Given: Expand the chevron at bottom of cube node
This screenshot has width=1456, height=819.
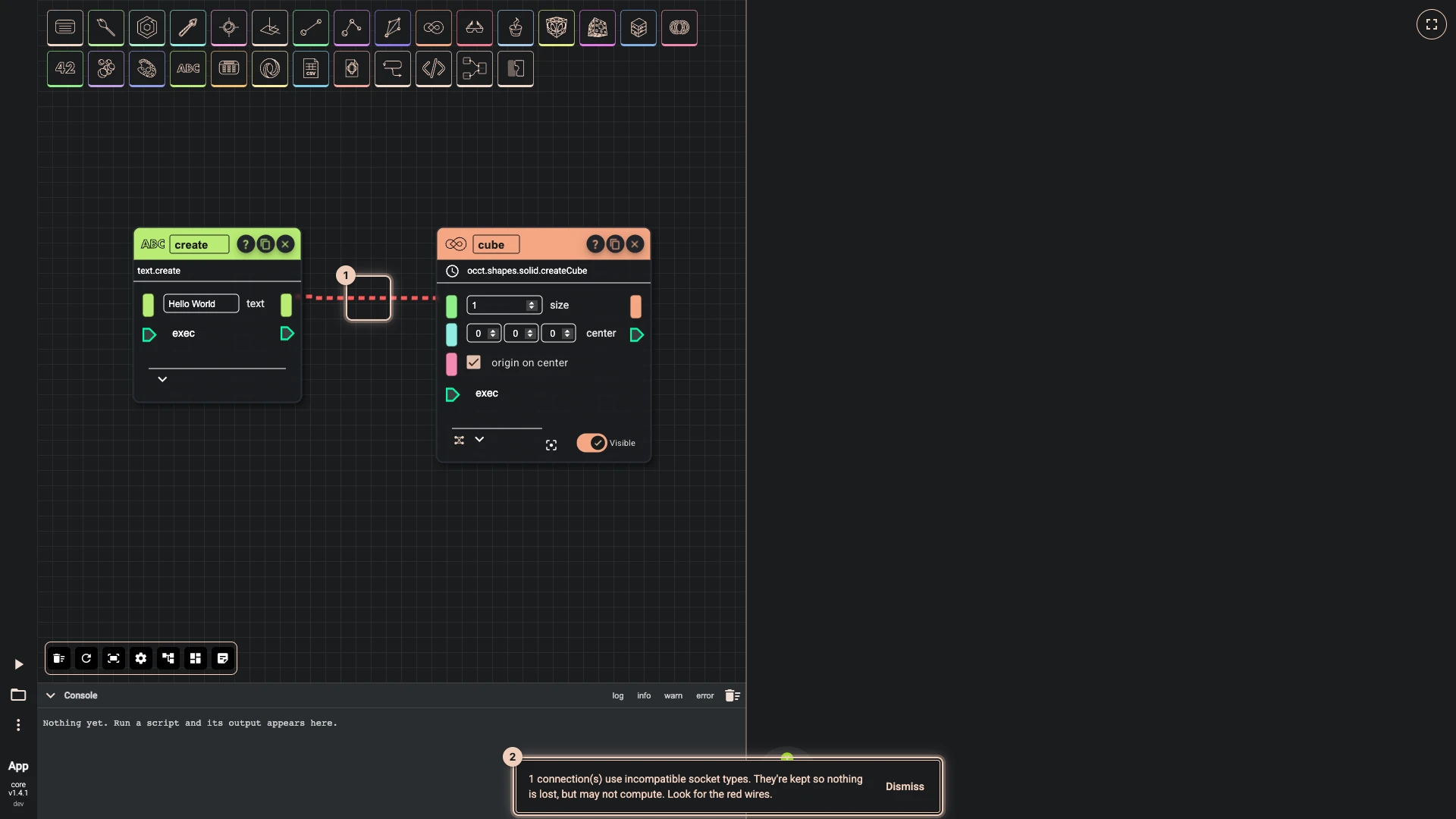Looking at the screenshot, I should 479,439.
